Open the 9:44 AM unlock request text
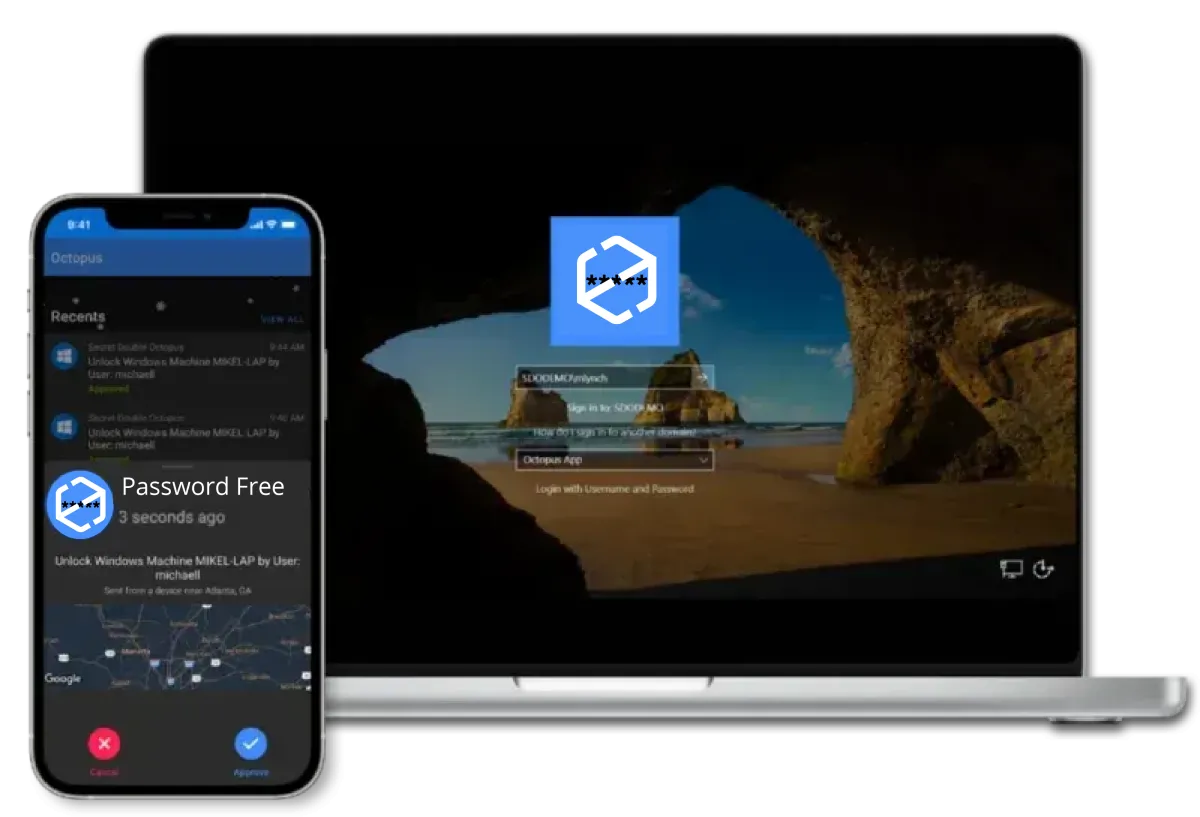The width and height of the screenshot is (1200, 817). [x=184, y=367]
